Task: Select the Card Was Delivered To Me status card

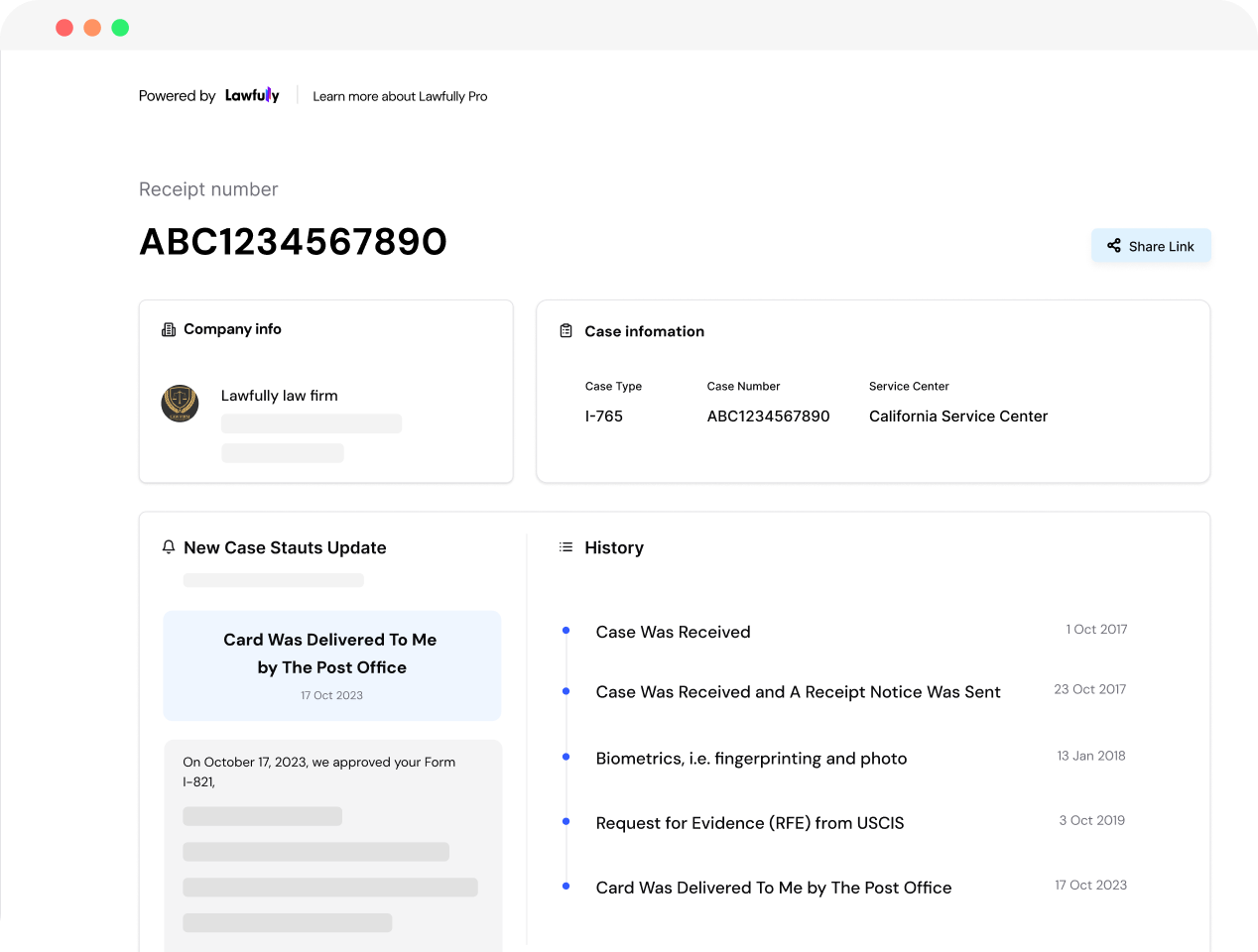Action: point(331,664)
